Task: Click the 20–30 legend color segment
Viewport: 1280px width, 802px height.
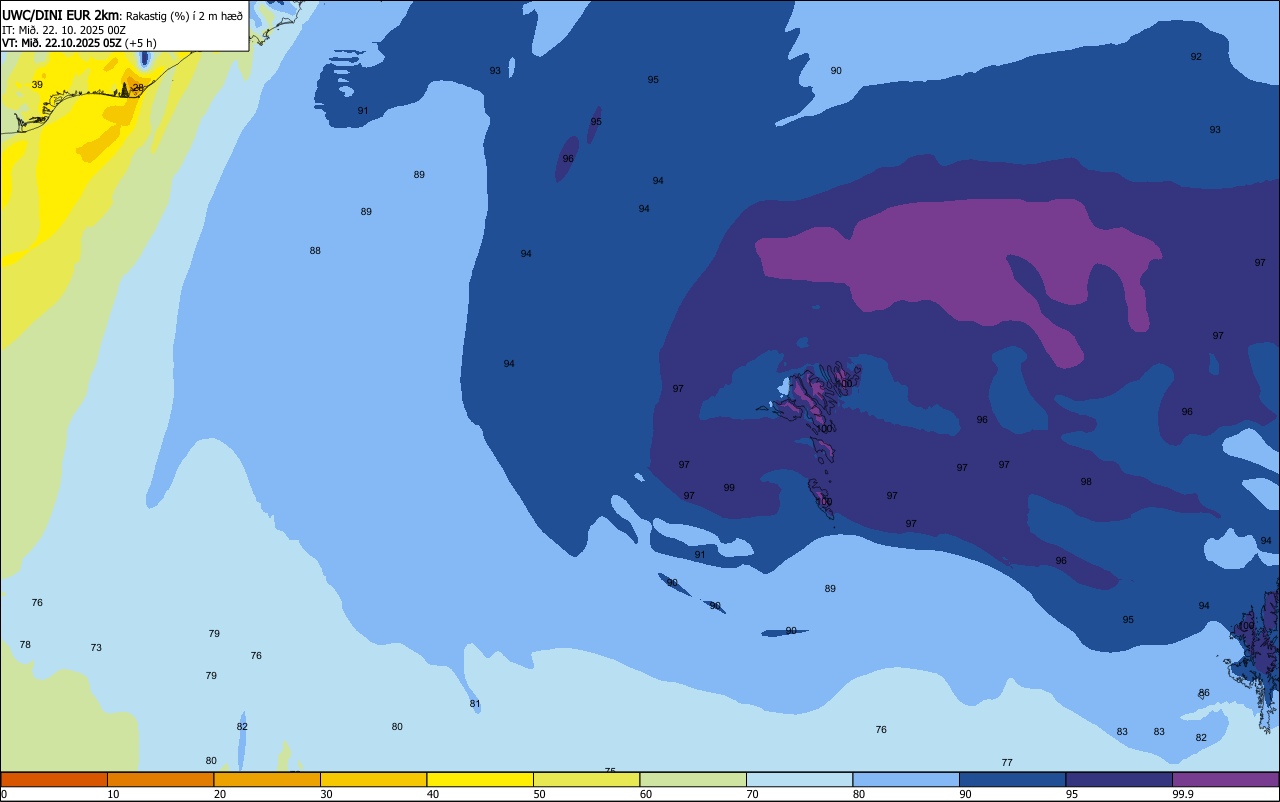Action: click(267, 779)
